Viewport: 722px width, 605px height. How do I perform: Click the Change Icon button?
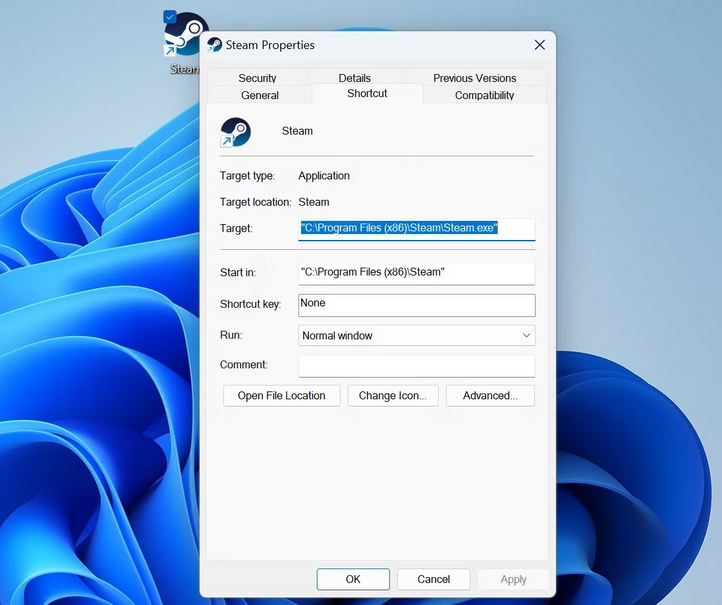pos(393,396)
